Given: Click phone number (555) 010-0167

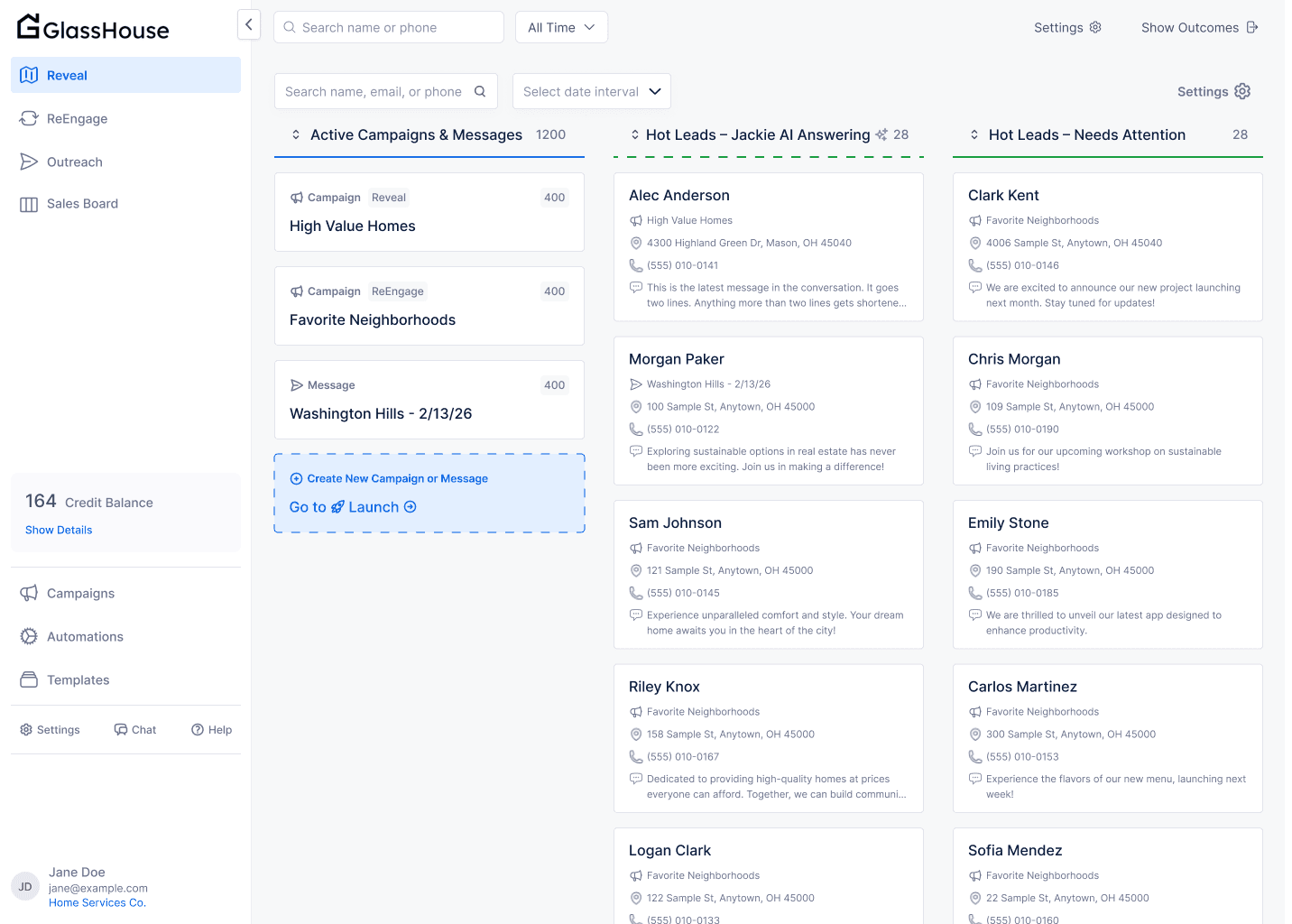Looking at the screenshot, I should [683, 757].
